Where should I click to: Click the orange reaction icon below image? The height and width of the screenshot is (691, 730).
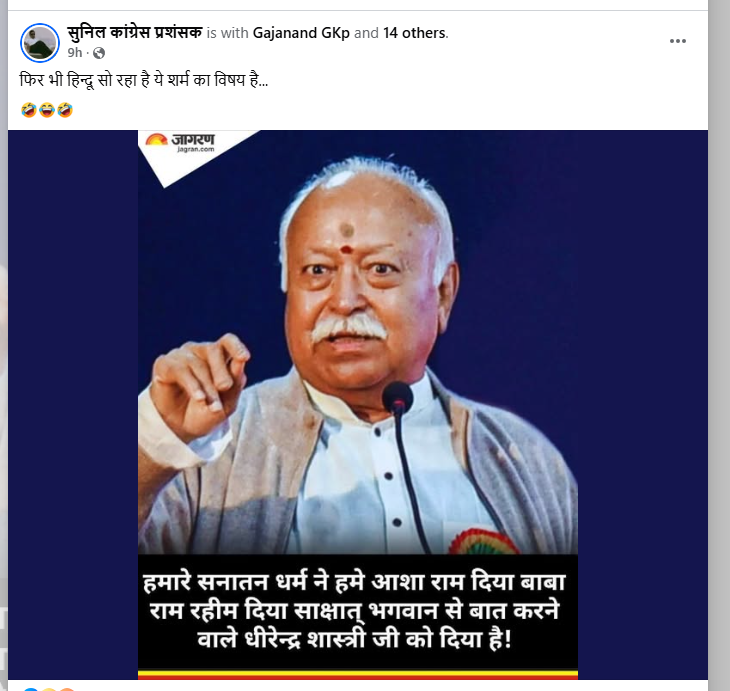point(67,689)
